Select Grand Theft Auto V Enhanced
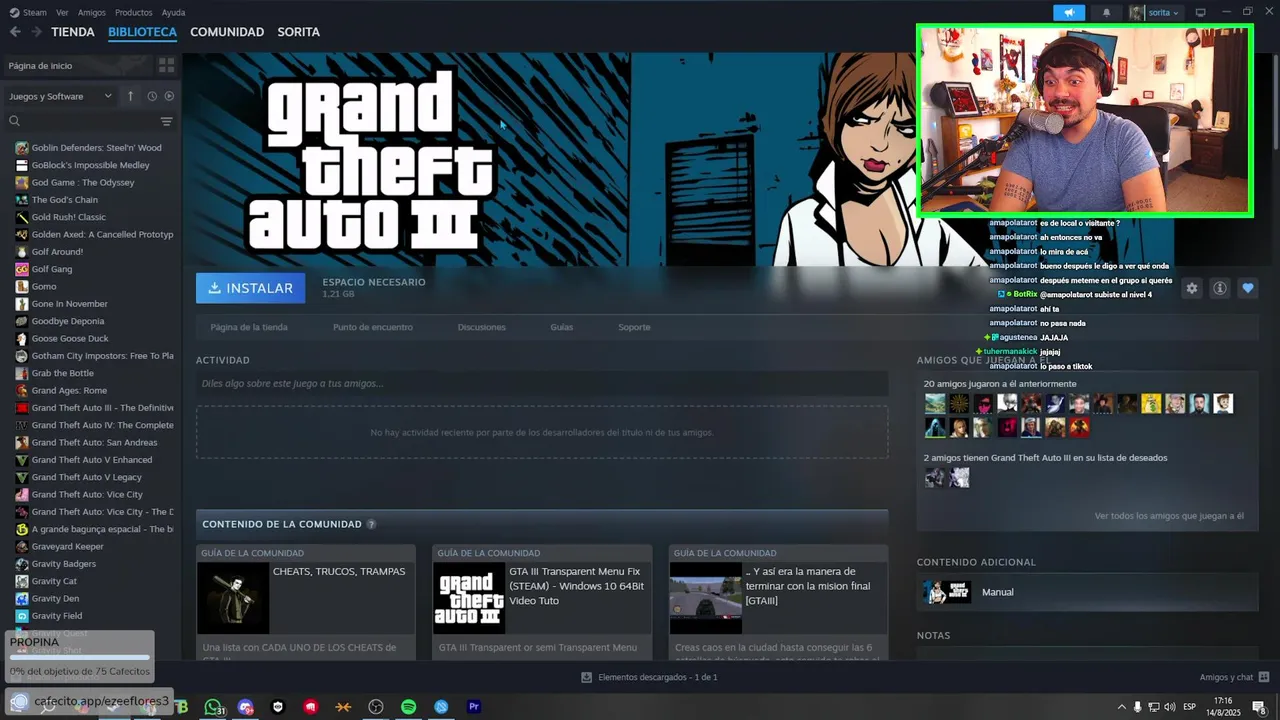The width and height of the screenshot is (1280, 720). pos(90,460)
